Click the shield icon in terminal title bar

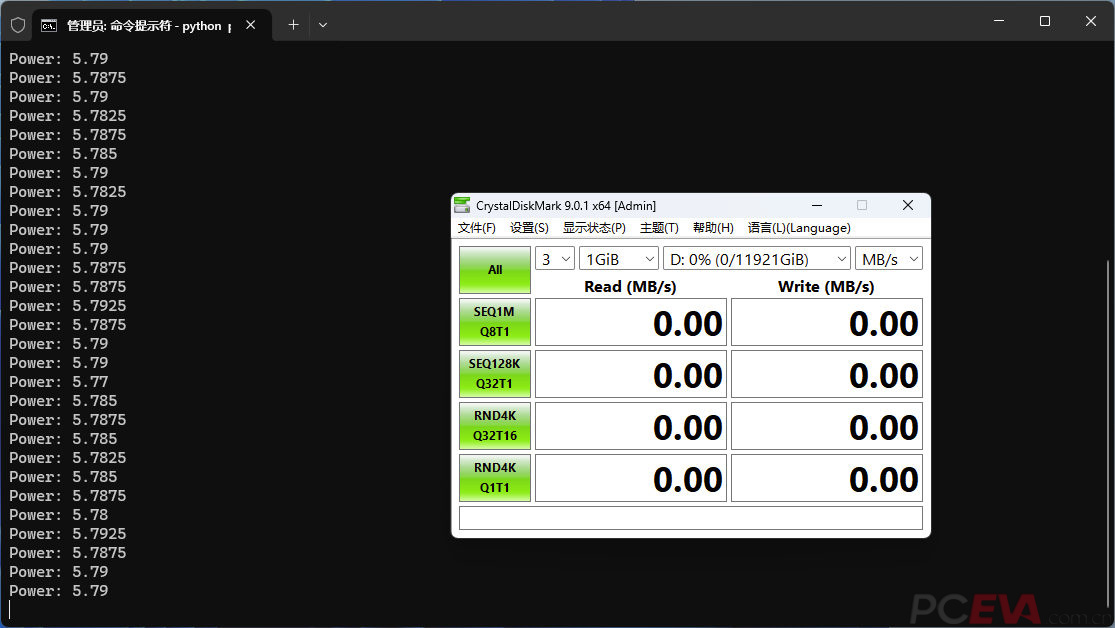tap(18, 26)
